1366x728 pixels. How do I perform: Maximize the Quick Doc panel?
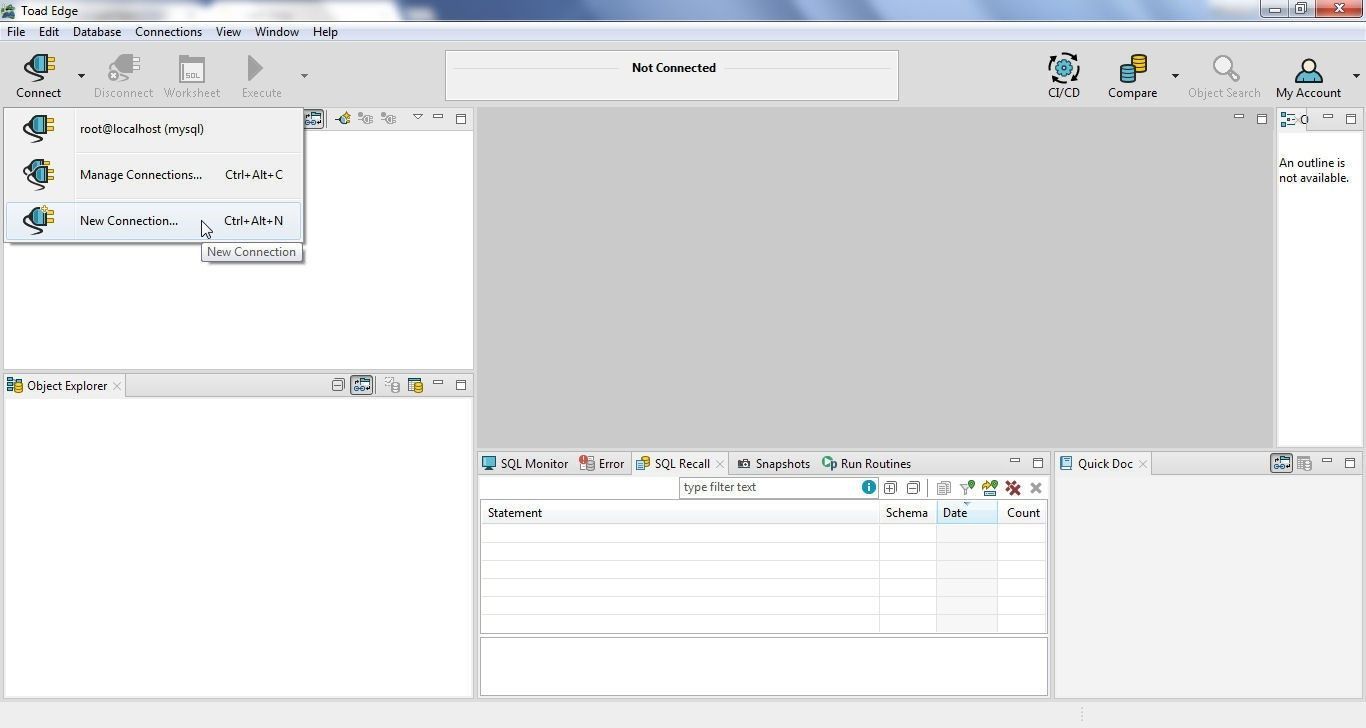(x=1350, y=463)
